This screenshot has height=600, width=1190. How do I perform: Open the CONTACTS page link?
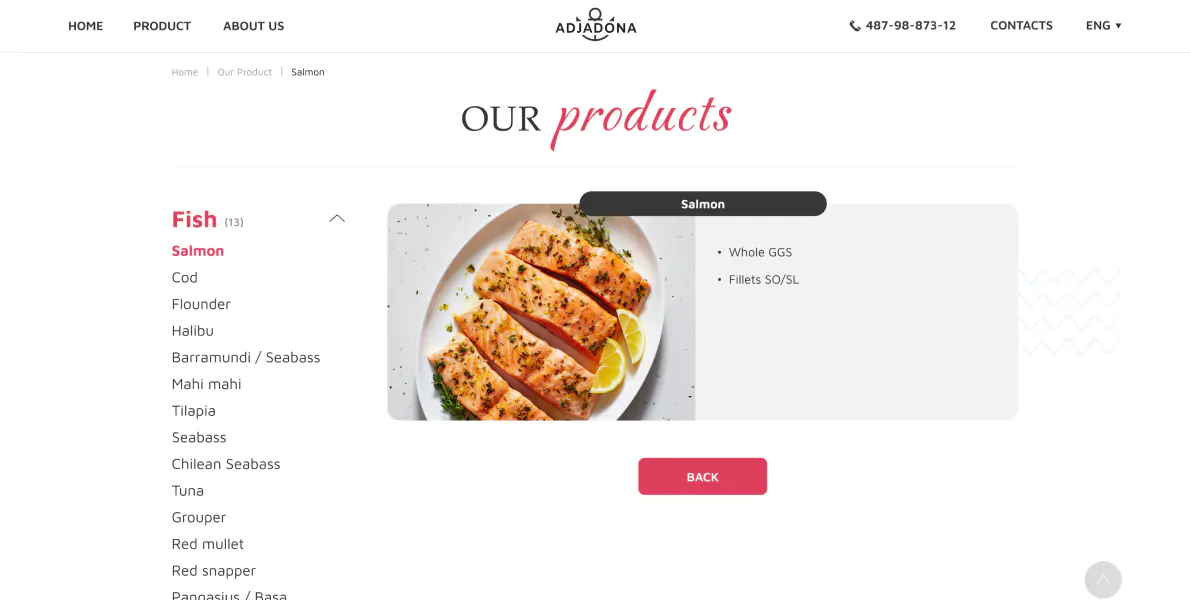pyautogui.click(x=1021, y=25)
